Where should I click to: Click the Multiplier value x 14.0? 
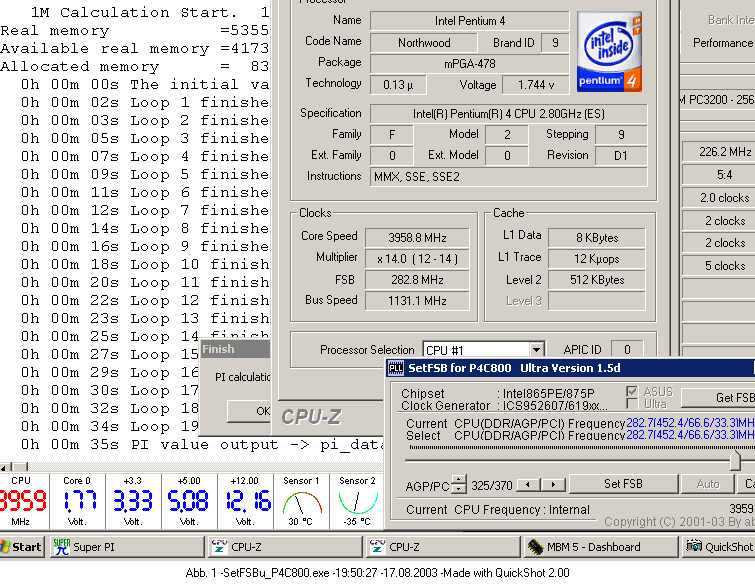[417, 259]
